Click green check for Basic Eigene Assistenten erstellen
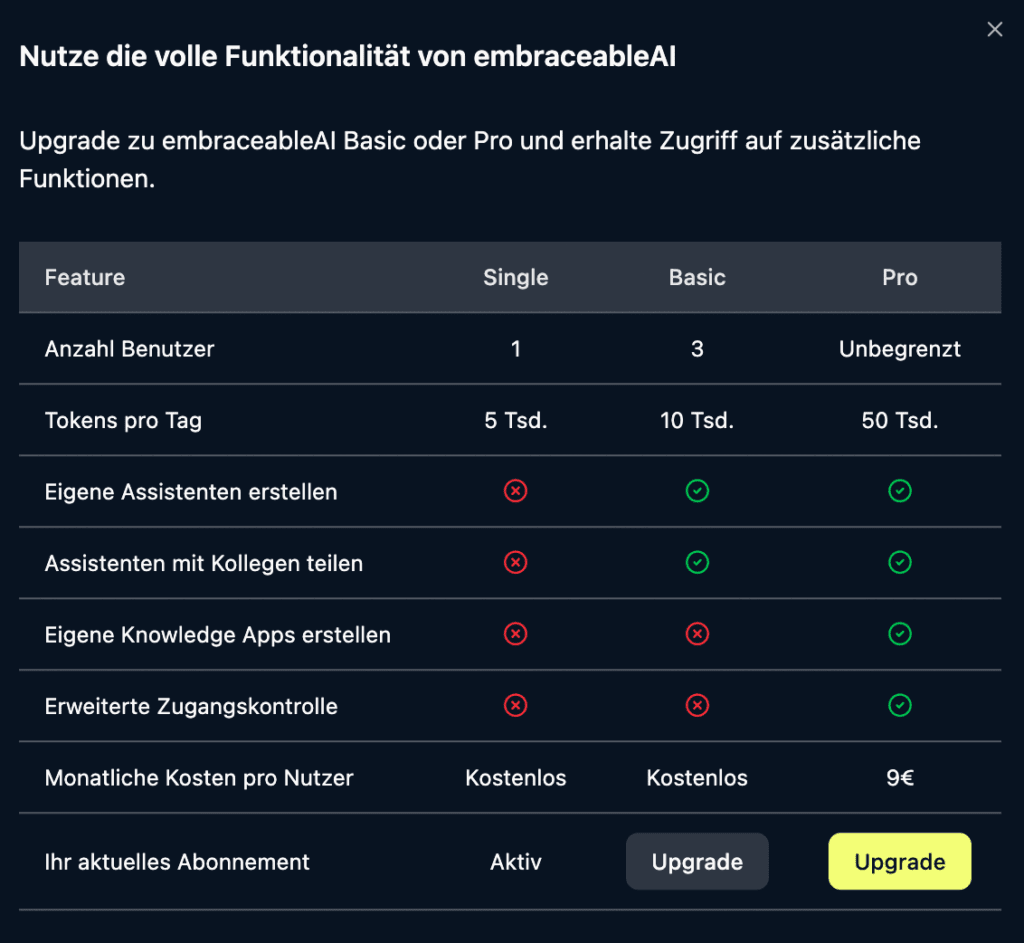The image size is (1024, 943). [x=697, y=491]
